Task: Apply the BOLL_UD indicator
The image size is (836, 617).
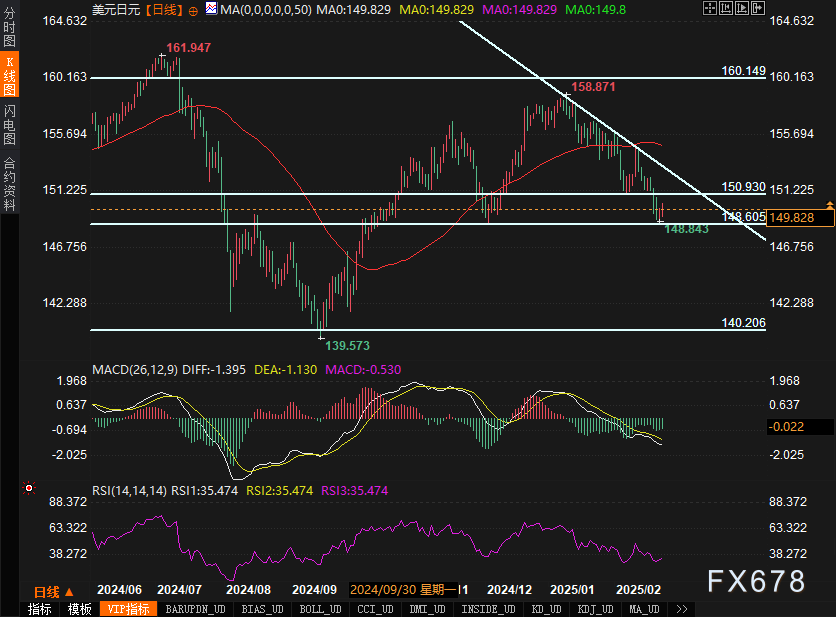Action: pos(320,609)
